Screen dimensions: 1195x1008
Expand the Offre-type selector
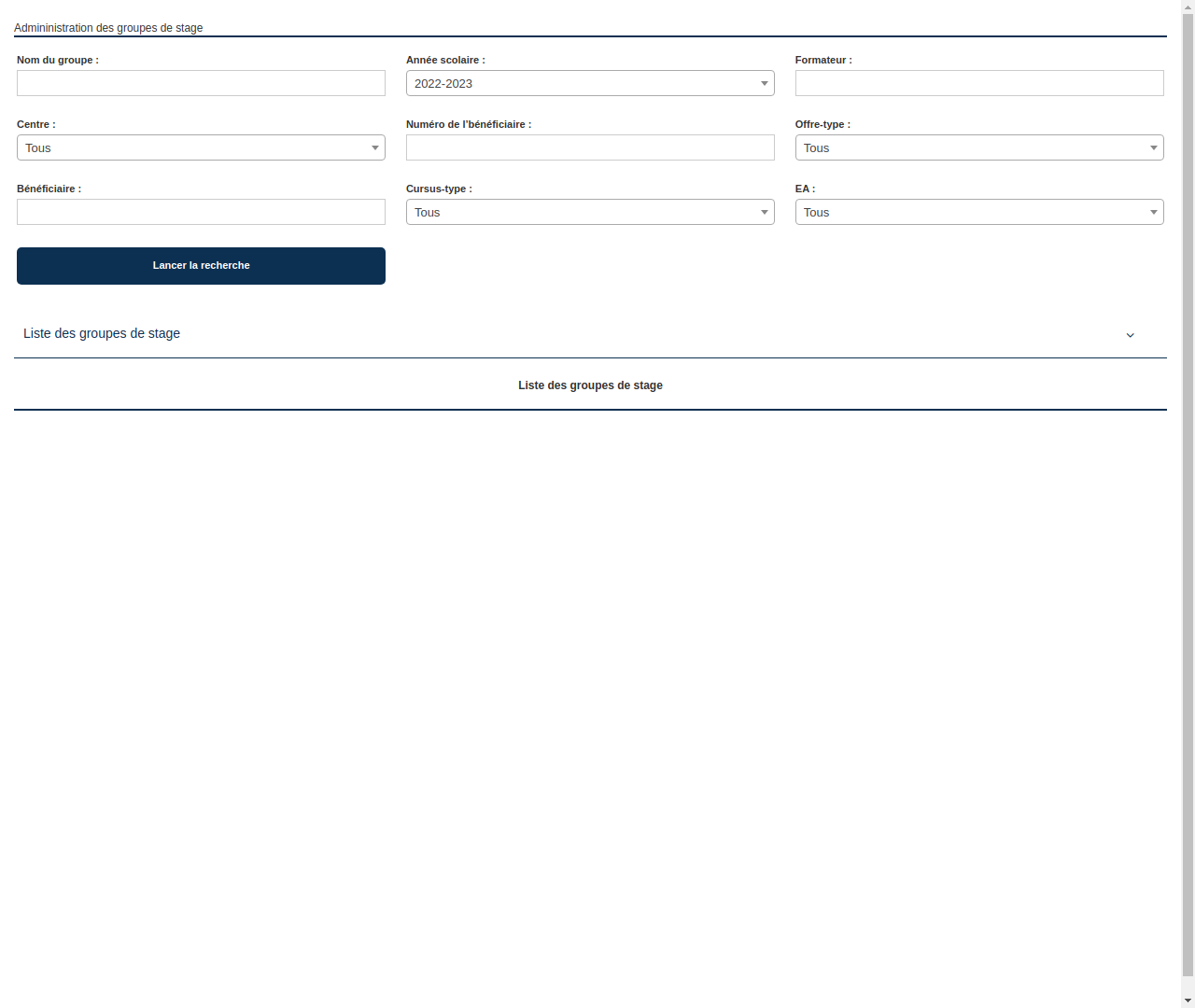(979, 147)
